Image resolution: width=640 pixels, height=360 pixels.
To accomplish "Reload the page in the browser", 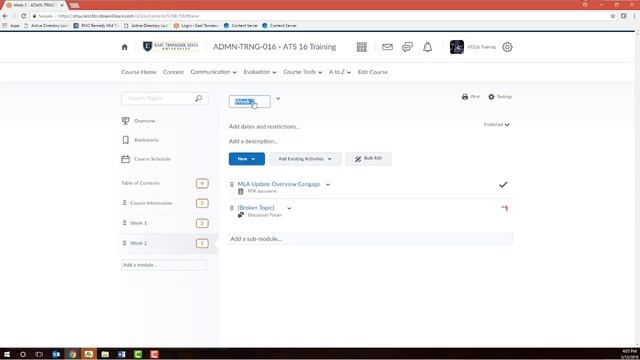I will pos(24,16).
